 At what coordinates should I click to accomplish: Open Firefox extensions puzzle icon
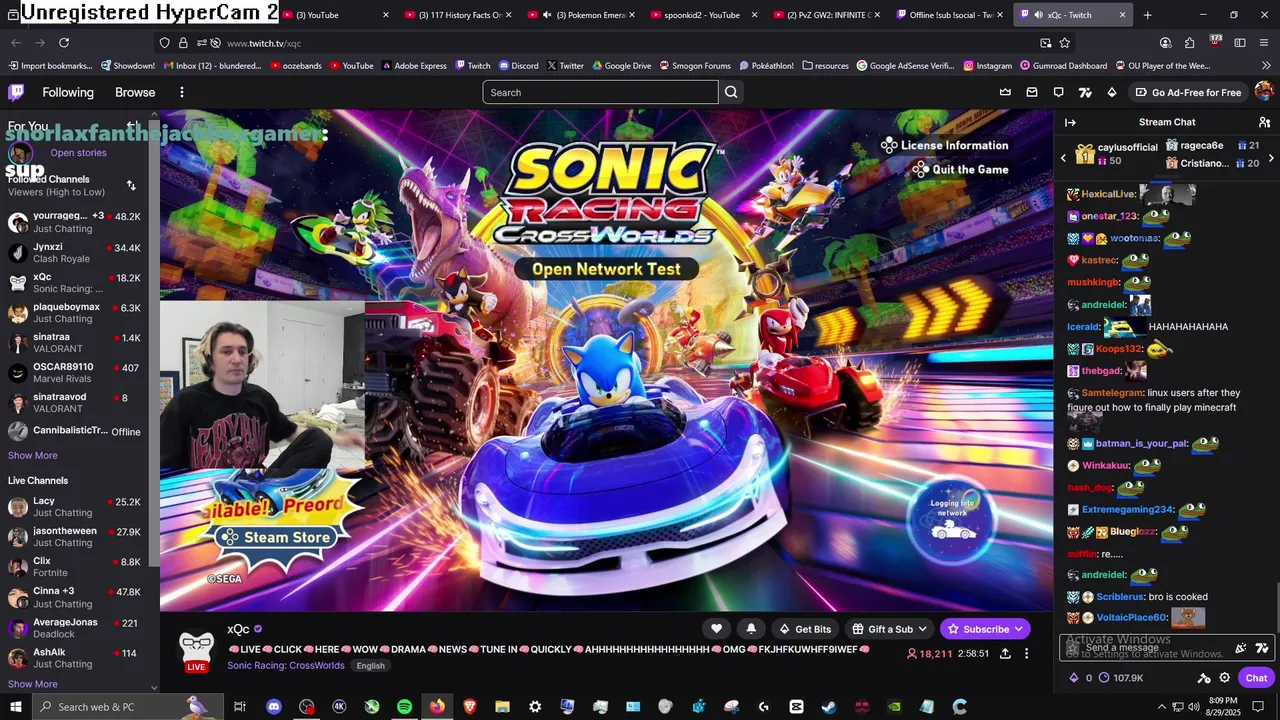(x=1189, y=43)
